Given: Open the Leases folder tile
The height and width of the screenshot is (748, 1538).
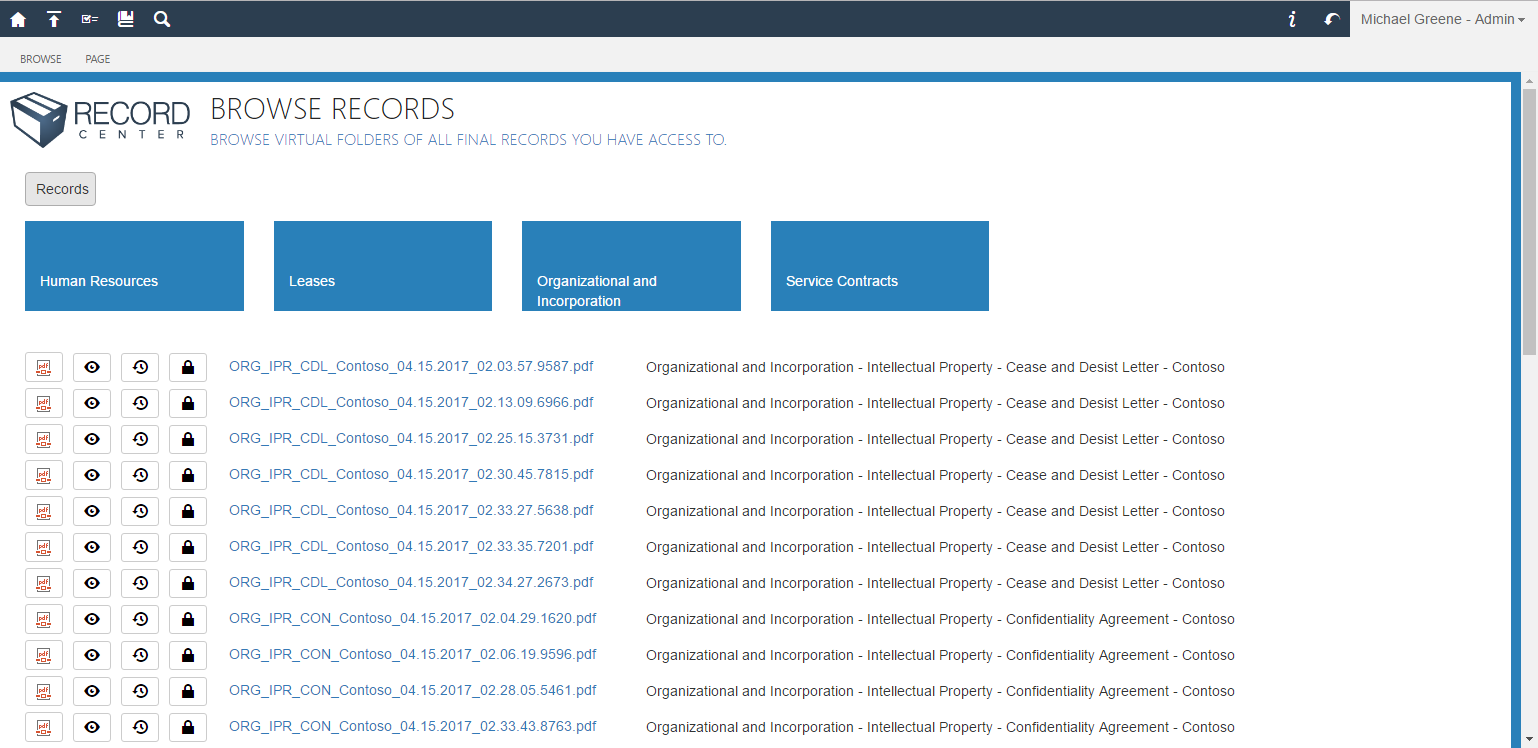Looking at the screenshot, I should tap(383, 266).
